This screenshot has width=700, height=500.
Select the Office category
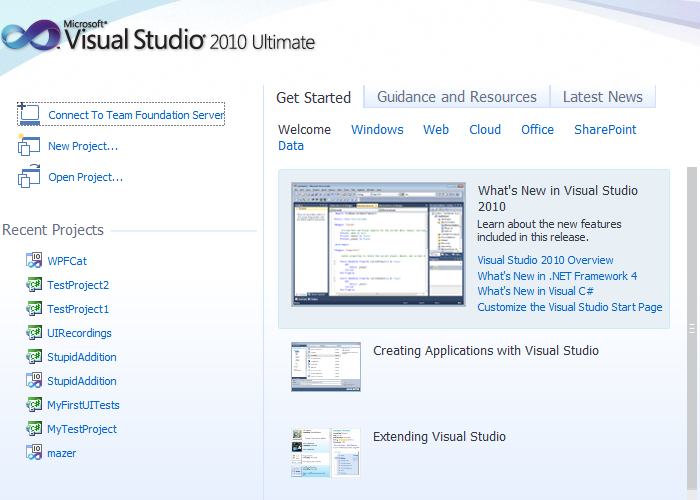pos(538,129)
